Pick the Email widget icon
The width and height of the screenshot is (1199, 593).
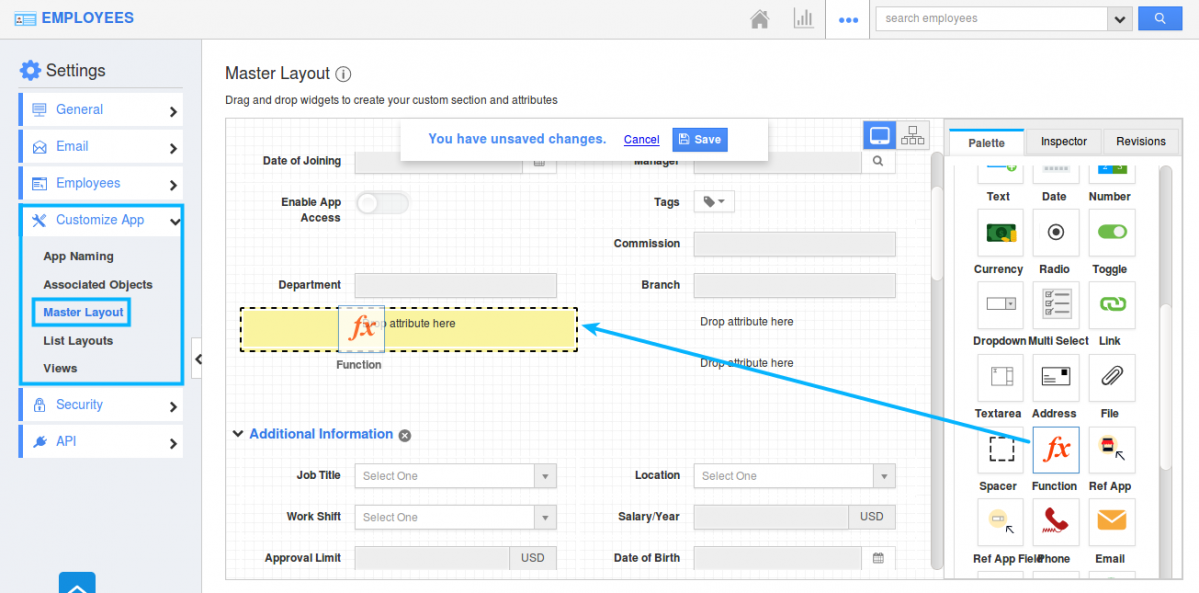[x=1110, y=521]
